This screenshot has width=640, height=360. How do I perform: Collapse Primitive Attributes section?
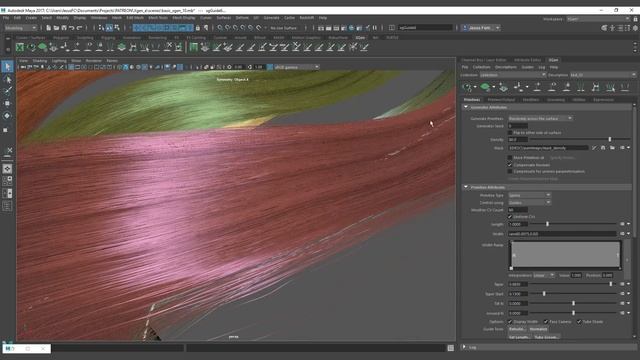tap(466, 187)
